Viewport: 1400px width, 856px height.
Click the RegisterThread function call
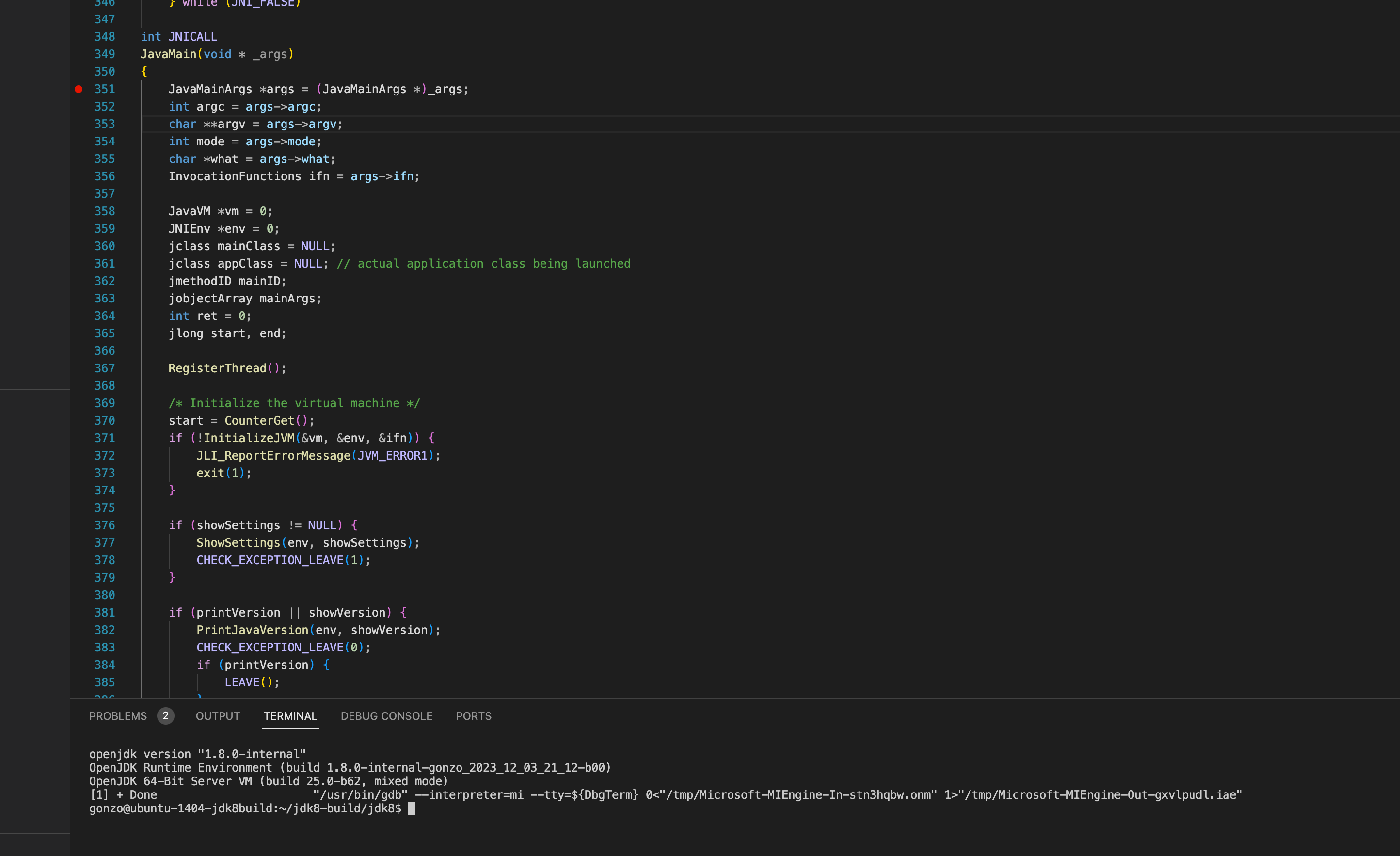(217, 368)
